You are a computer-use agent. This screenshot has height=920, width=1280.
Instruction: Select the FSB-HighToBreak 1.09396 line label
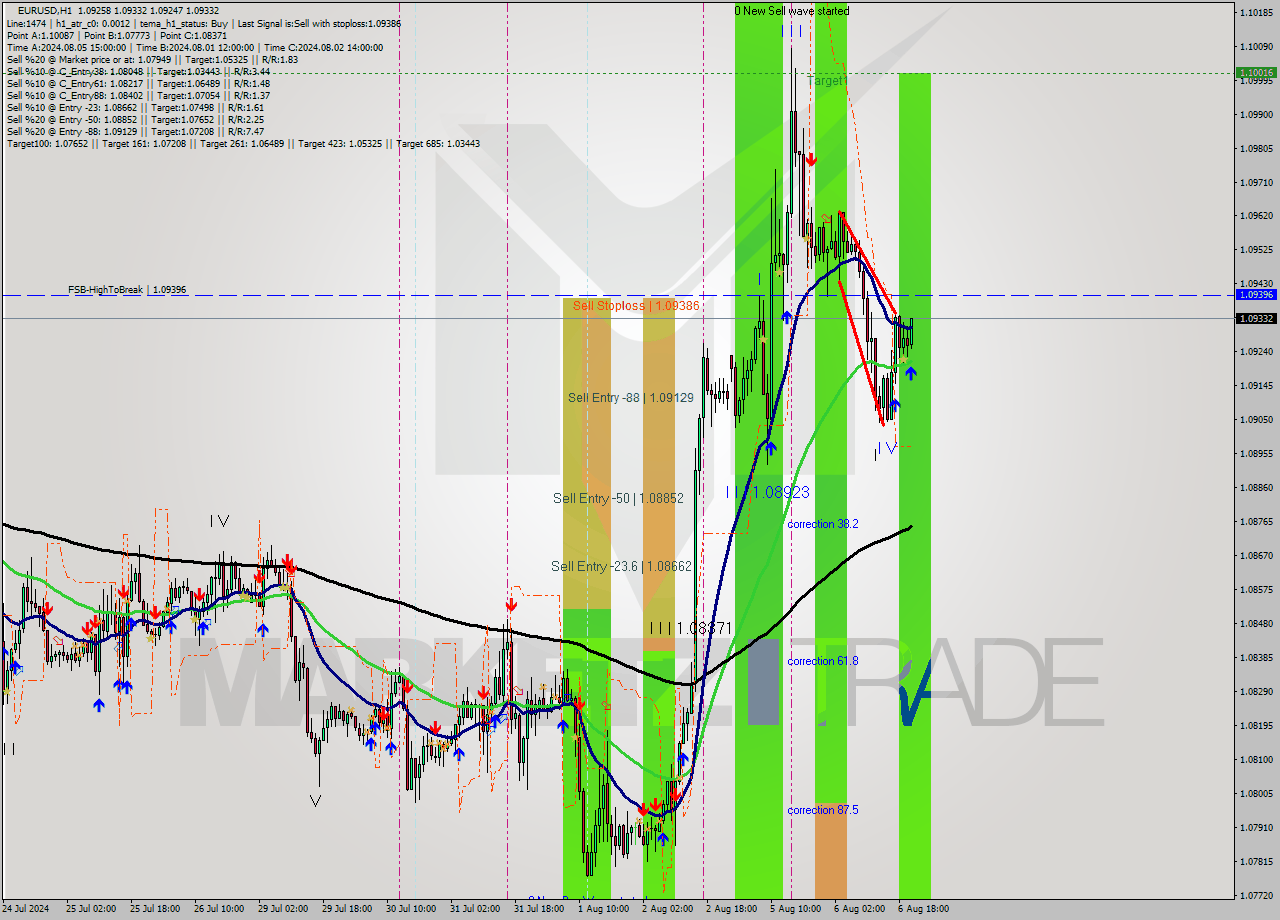(127, 289)
